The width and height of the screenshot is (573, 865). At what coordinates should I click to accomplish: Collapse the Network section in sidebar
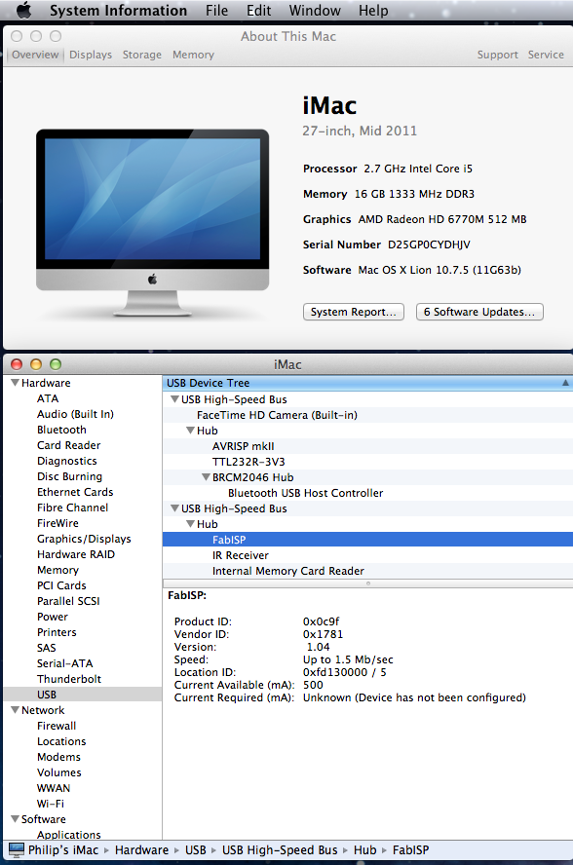(x=15, y=709)
